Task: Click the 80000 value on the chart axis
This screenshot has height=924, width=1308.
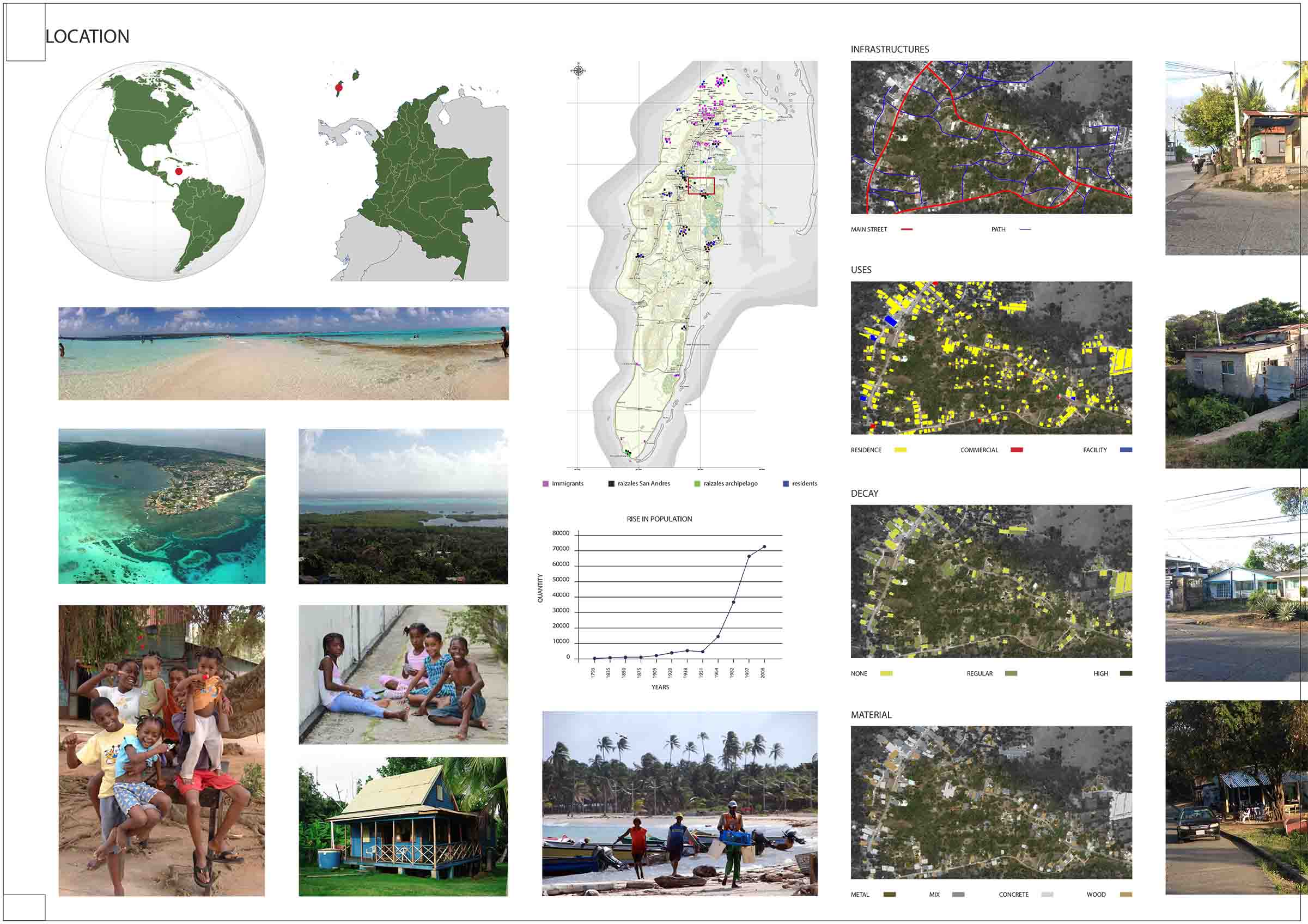Action: tap(561, 533)
